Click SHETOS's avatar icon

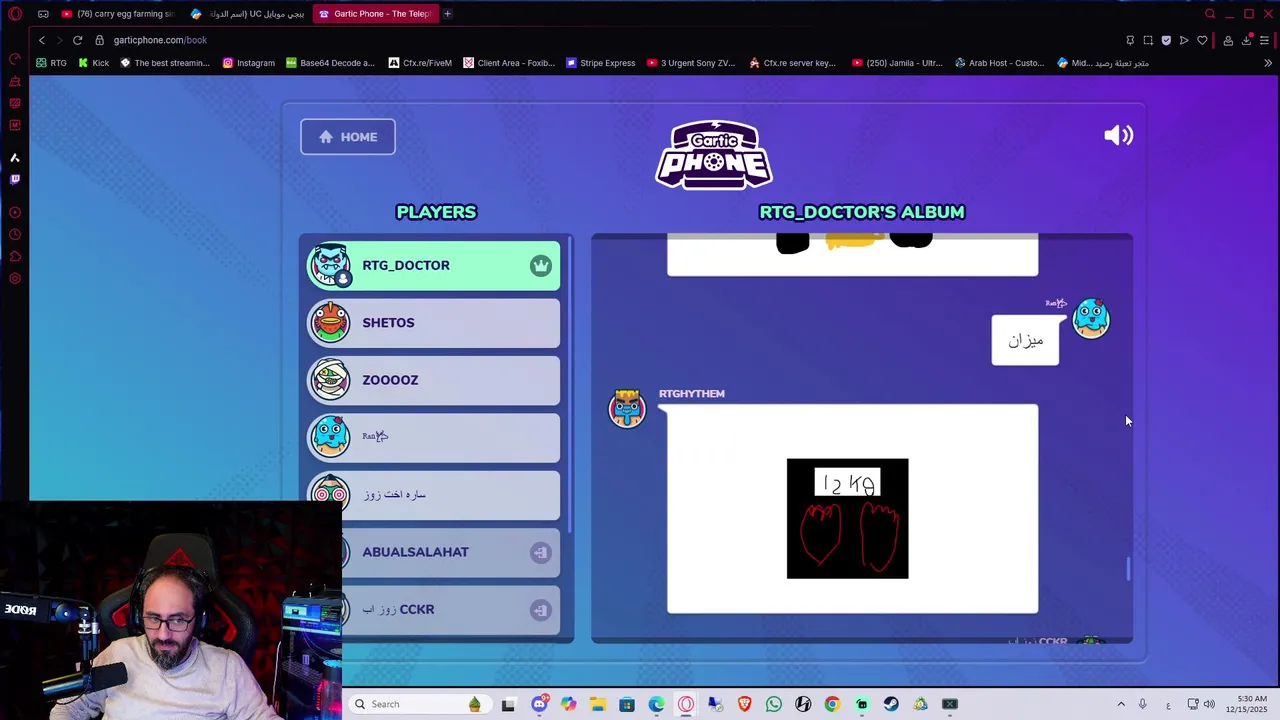(x=330, y=323)
